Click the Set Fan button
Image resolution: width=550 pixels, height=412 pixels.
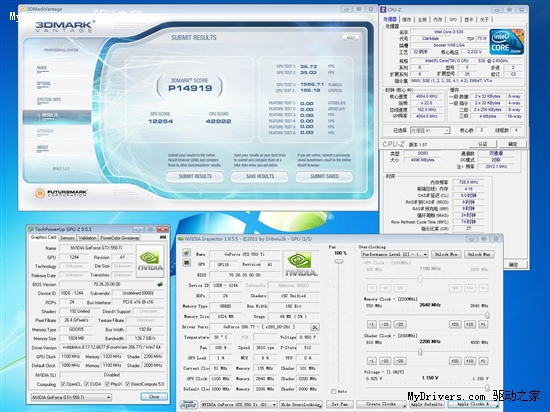coord(340,405)
